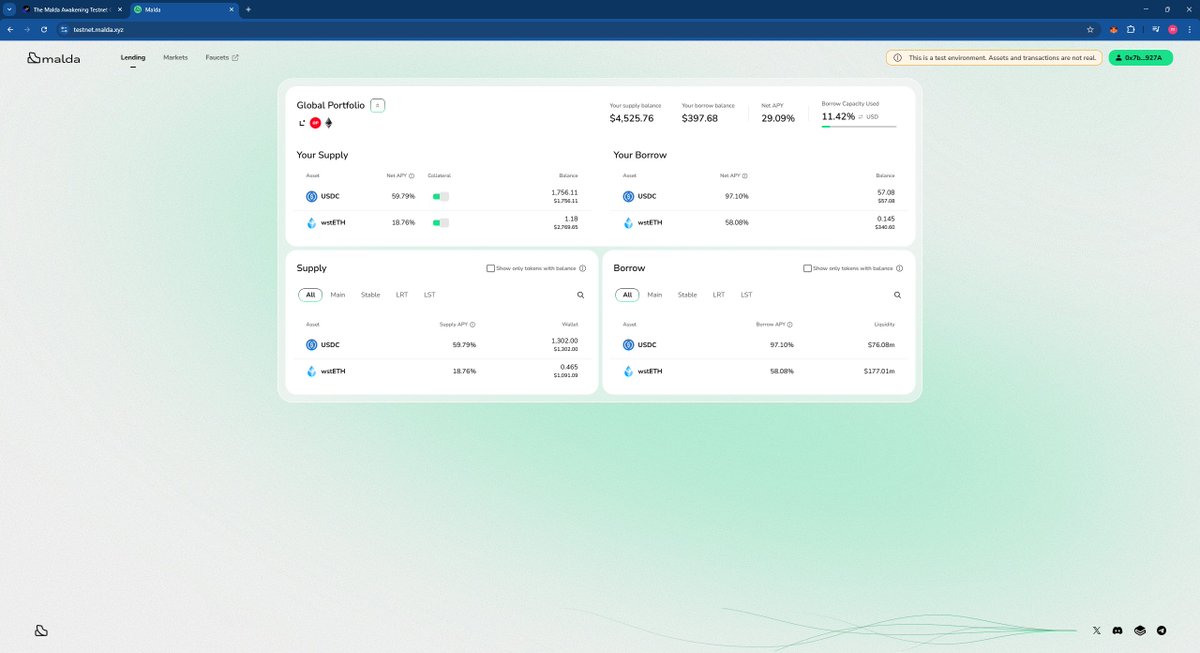Go back using browser back arrow

click(10, 29)
